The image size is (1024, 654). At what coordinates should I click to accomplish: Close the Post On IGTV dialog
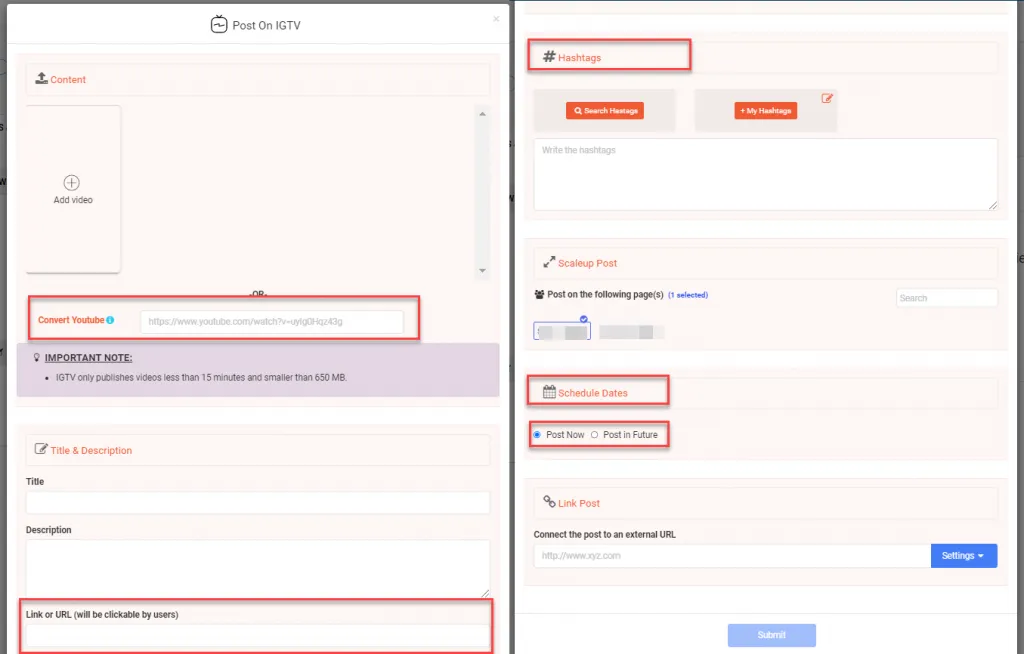tap(497, 18)
